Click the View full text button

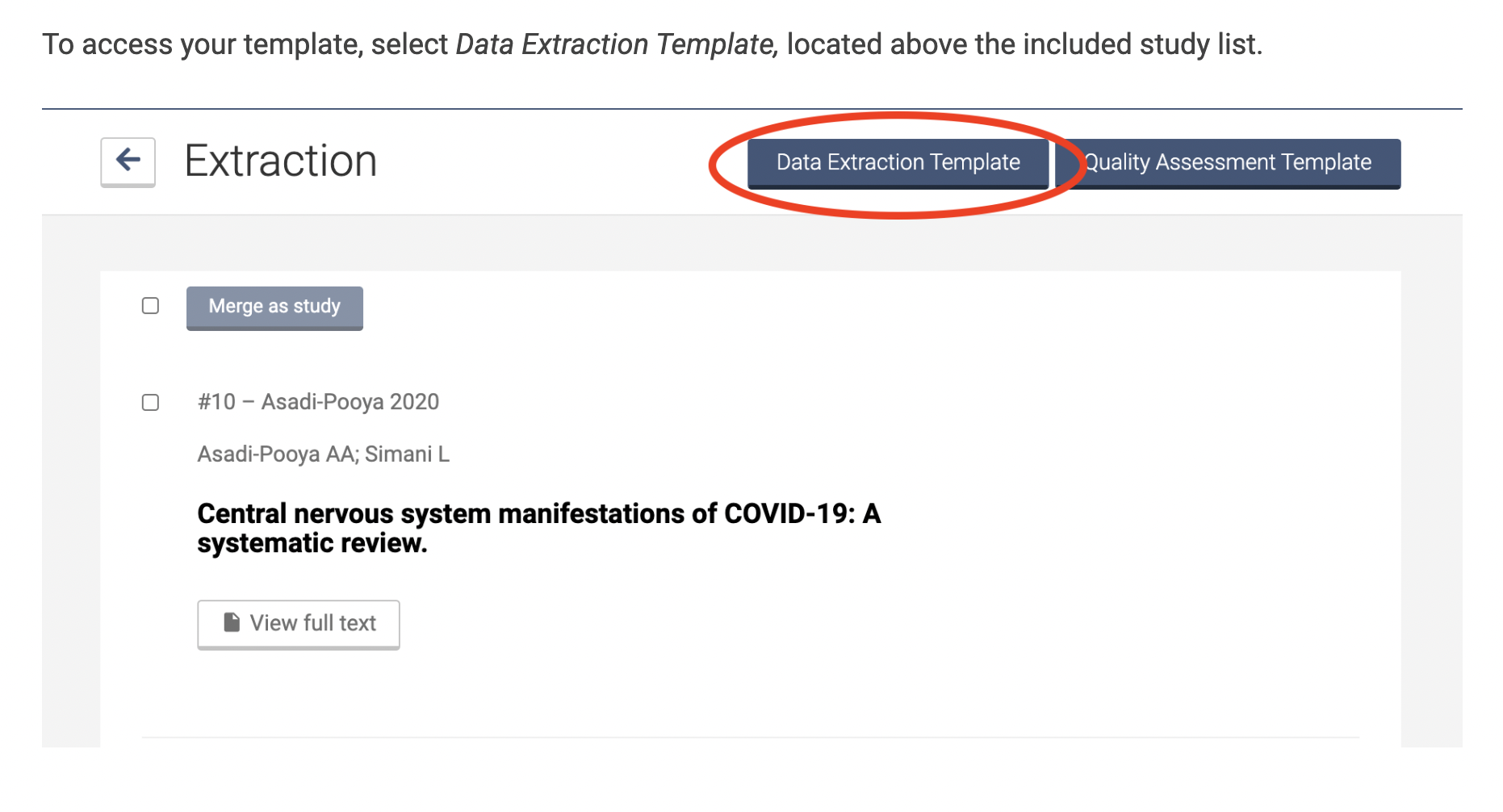click(299, 623)
